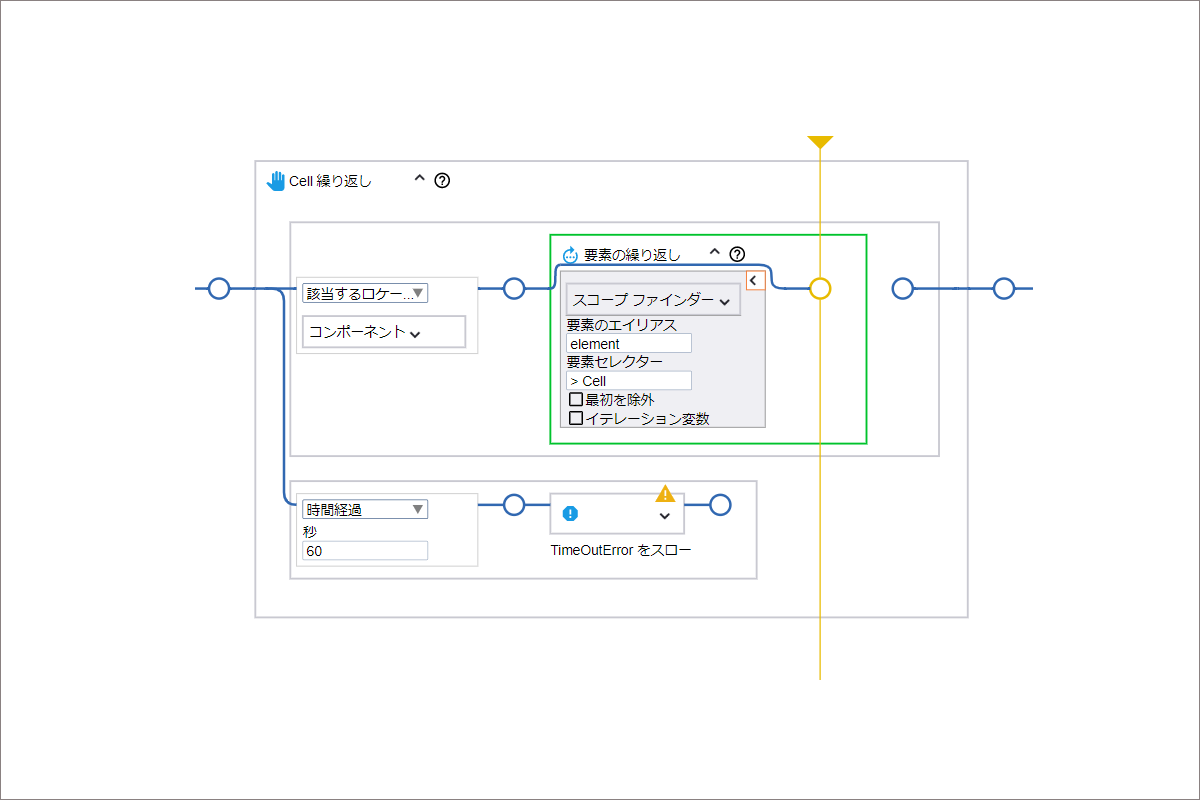Open the スコープ ファインダー dropdown

[x=653, y=299]
